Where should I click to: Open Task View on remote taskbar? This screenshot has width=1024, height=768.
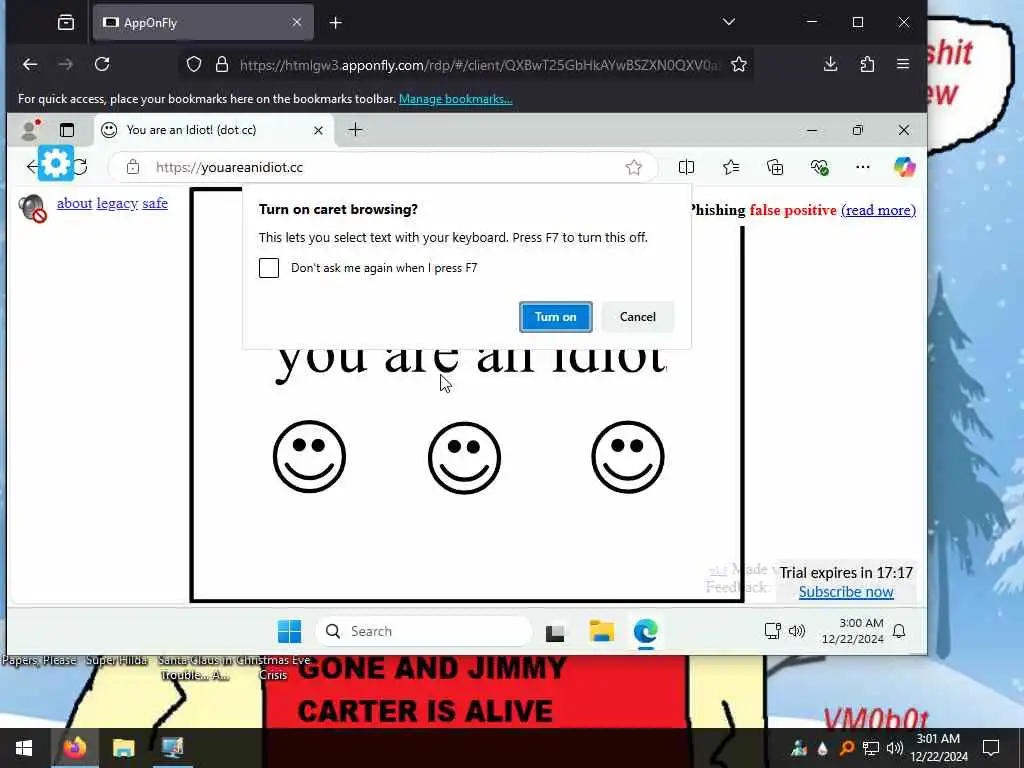[x=555, y=632]
